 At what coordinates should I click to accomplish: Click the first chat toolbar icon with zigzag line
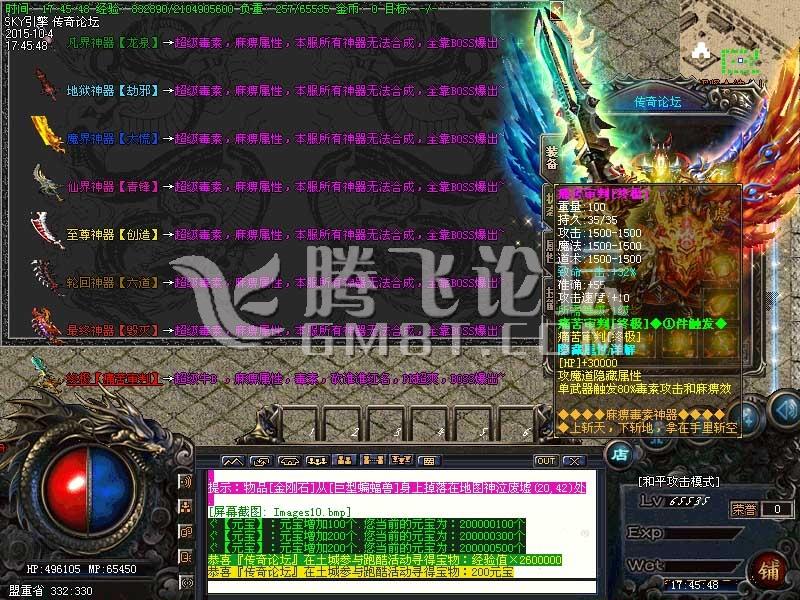click(x=233, y=461)
